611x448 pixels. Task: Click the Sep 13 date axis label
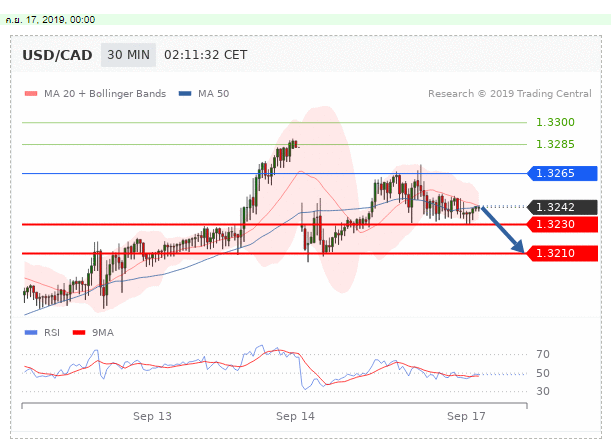pyautogui.click(x=152, y=416)
